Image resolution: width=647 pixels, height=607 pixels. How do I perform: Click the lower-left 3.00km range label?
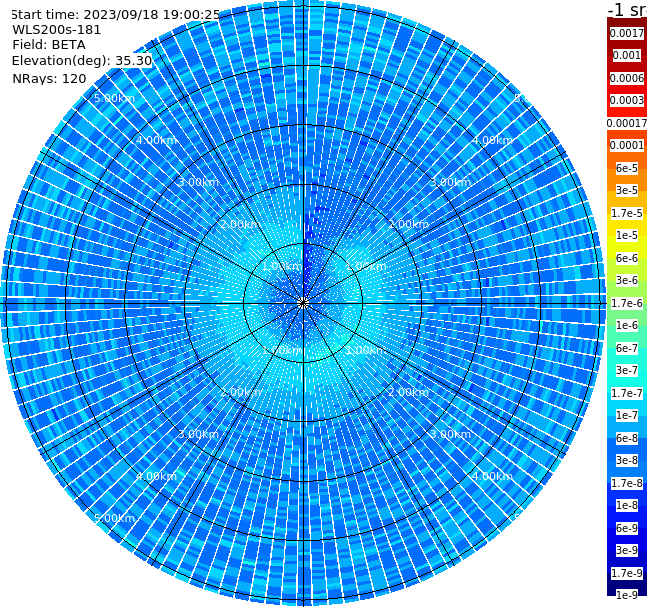[x=198, y=434]
